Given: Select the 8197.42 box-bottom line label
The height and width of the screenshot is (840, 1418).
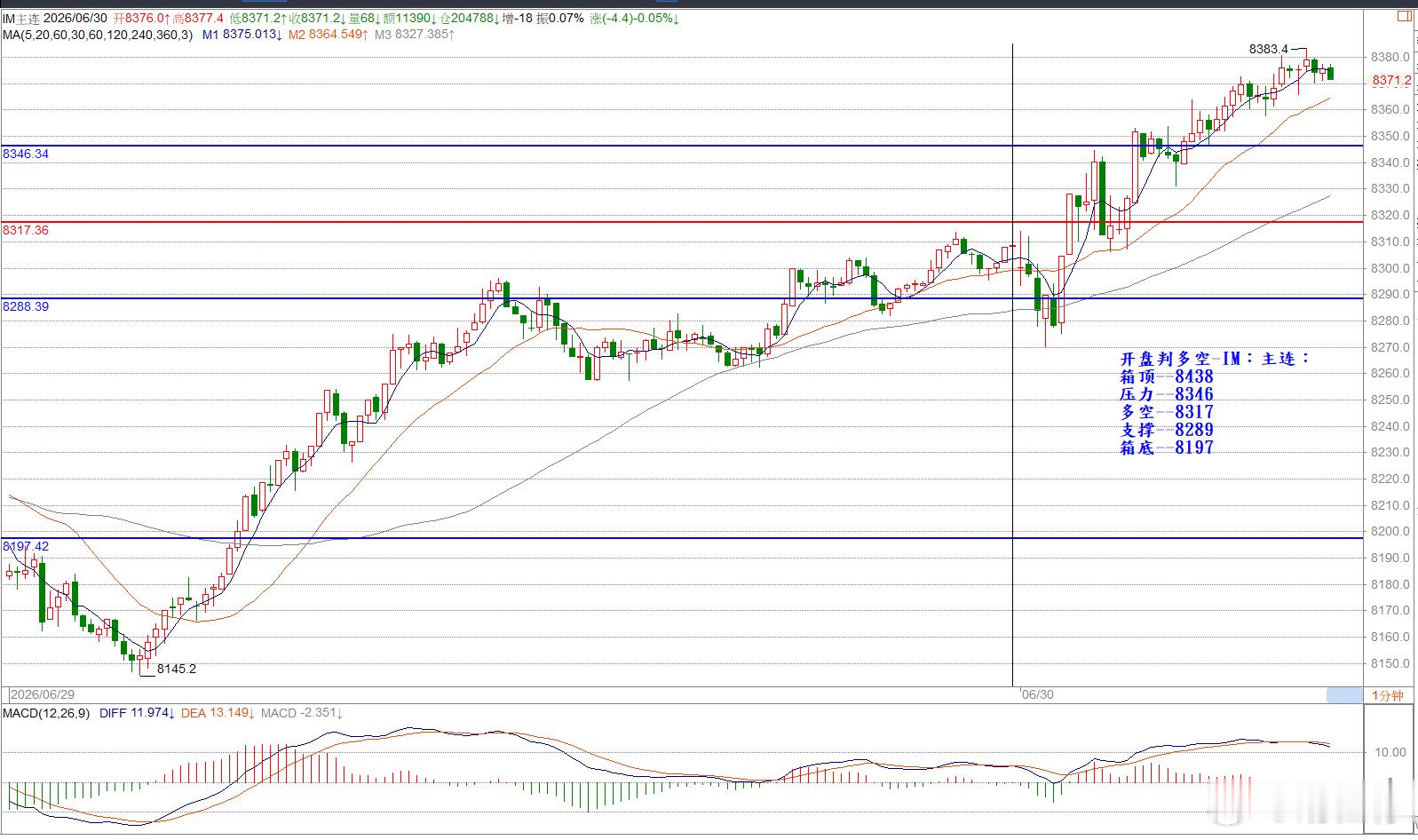Looking at the screenshot, I should pyautogui.click(x=26, y=546).
